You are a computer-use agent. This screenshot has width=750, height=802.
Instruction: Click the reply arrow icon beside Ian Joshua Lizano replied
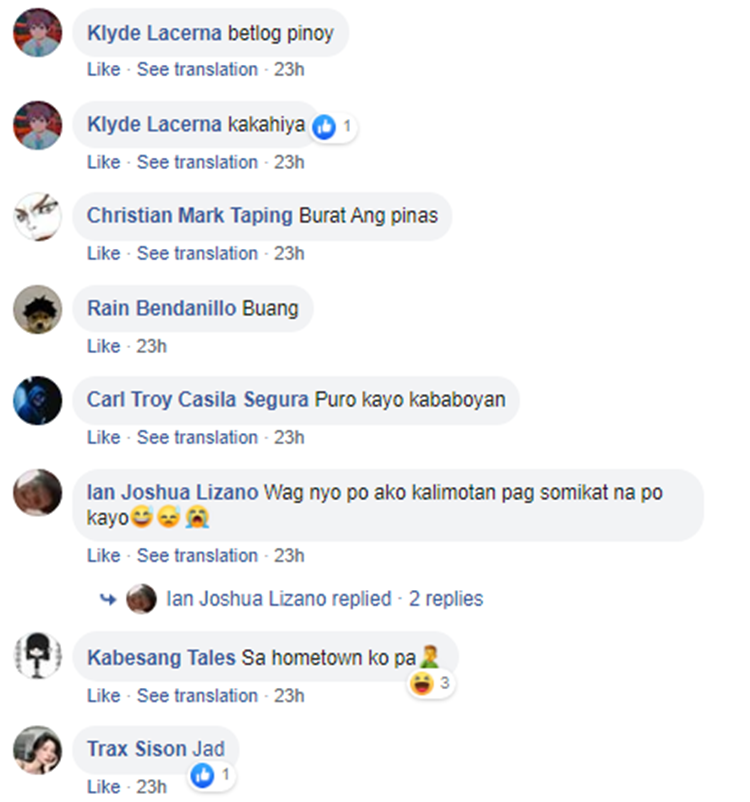(x=108, y=598)
